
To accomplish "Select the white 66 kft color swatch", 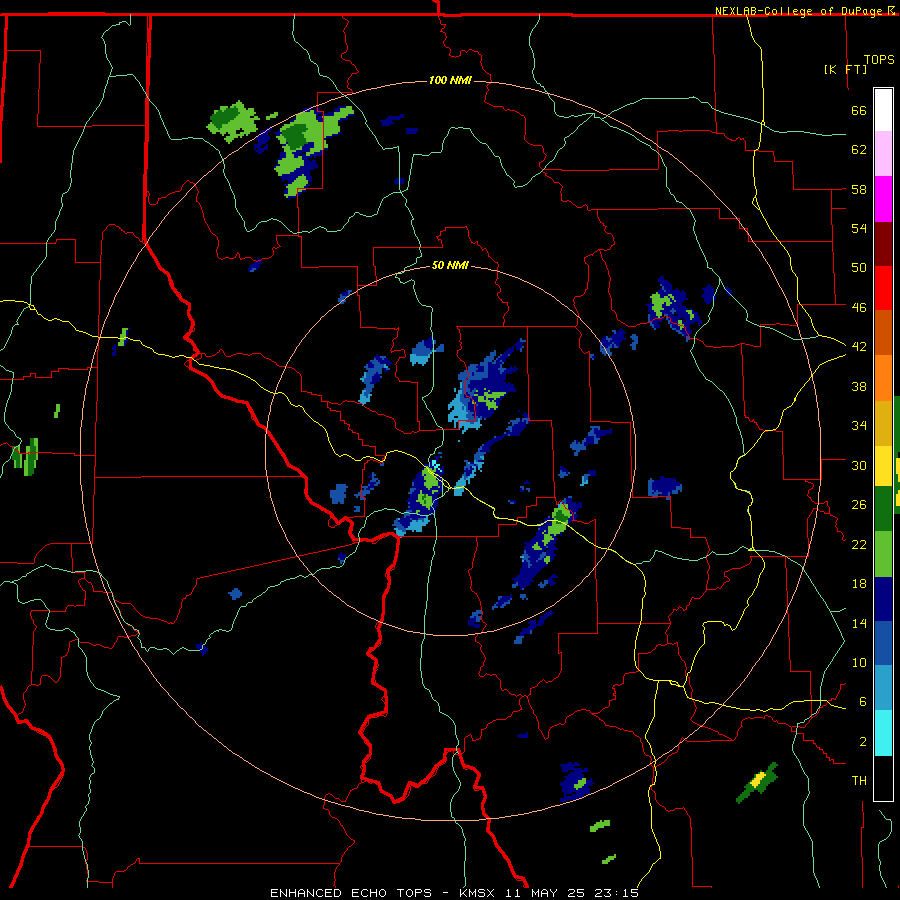I will click(x=883, y=110).
